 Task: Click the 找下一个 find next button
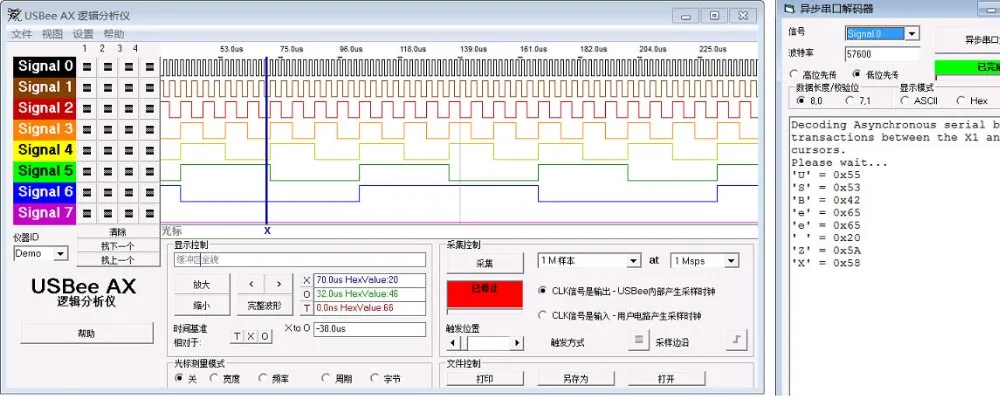point(118,246)
